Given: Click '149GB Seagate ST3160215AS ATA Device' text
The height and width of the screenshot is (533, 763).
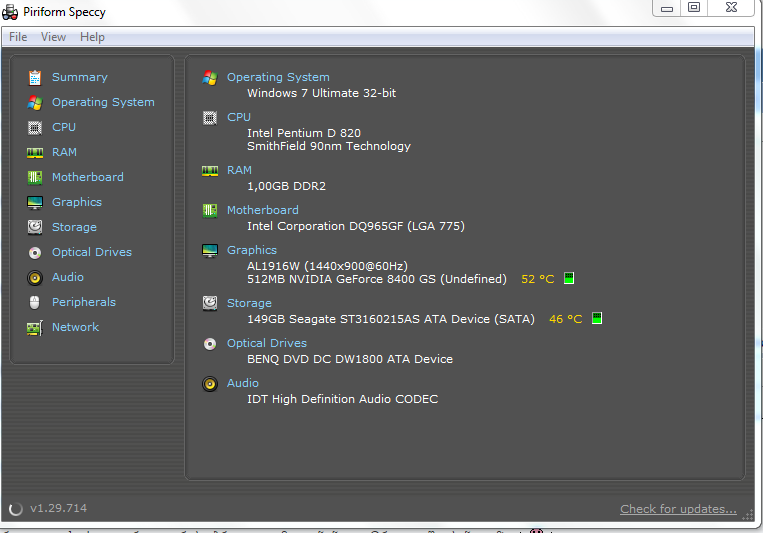Looking at the screenshot, I should (368, 319).
